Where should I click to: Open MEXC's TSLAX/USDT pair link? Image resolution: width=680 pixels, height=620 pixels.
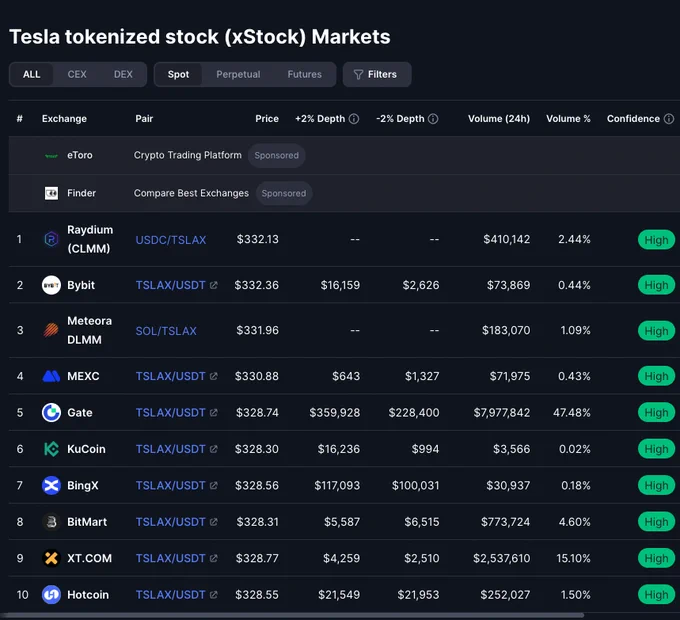pos(170,376)
